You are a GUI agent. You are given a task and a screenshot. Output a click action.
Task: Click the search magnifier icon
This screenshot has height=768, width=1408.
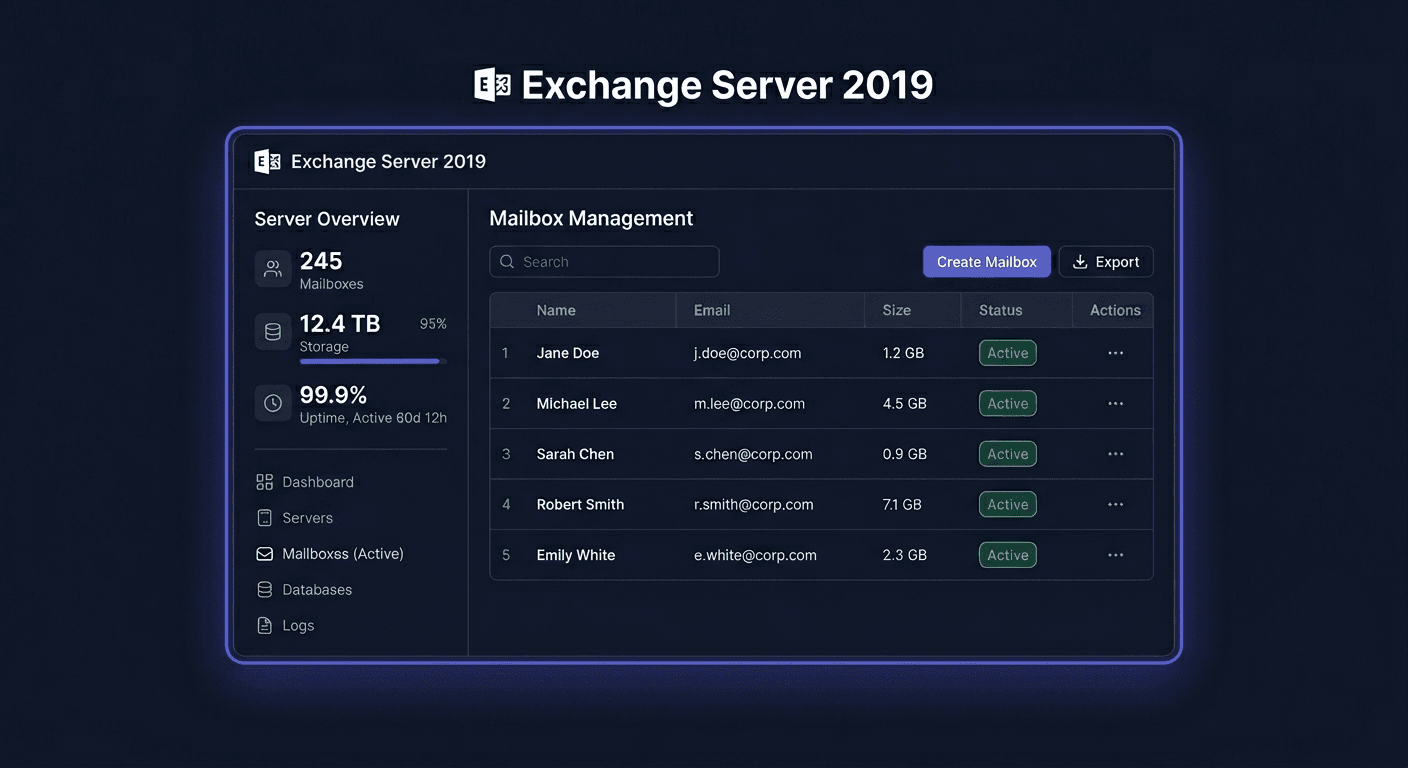[x=507, y=261]
